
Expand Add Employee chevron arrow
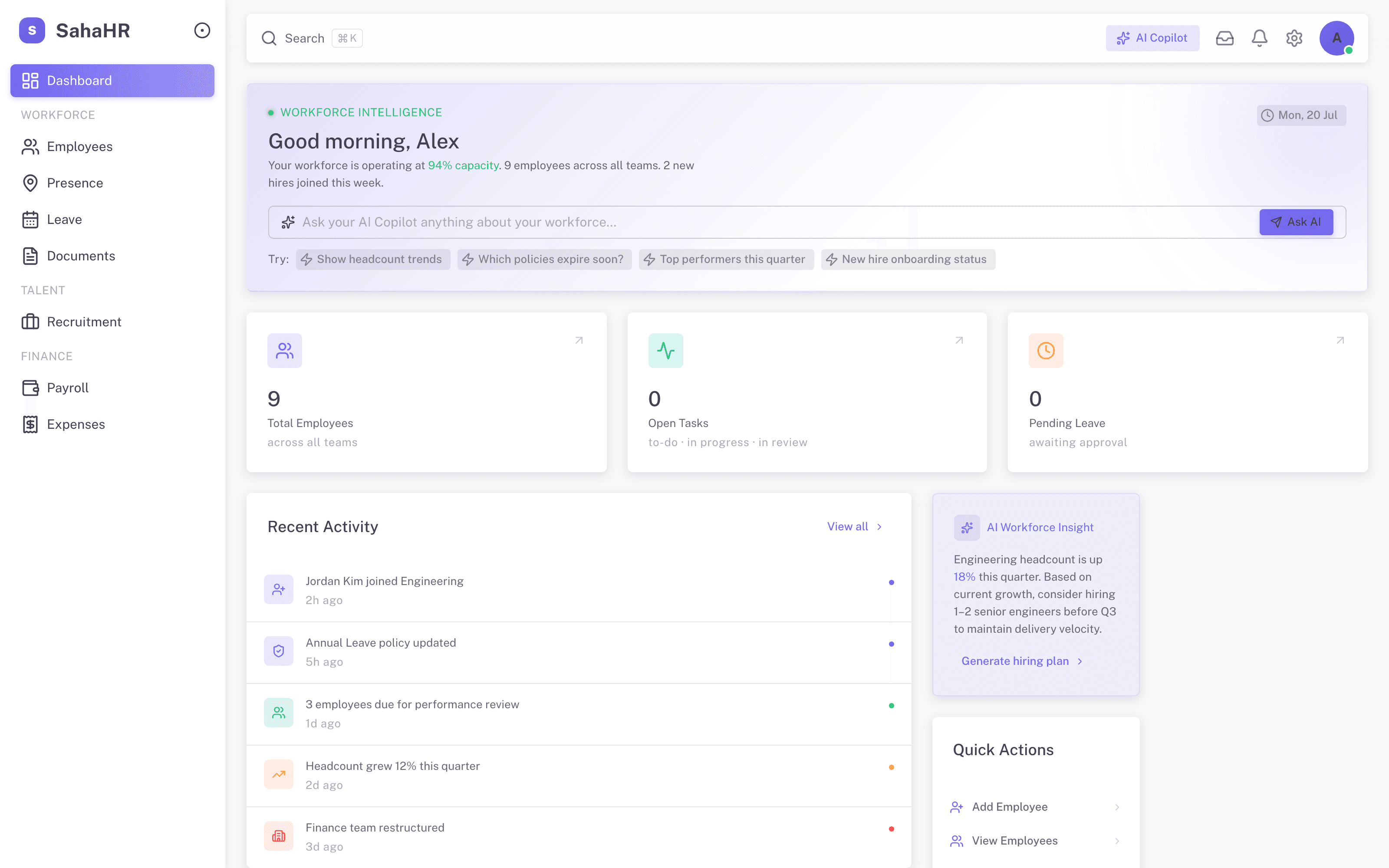[1117, 807]
